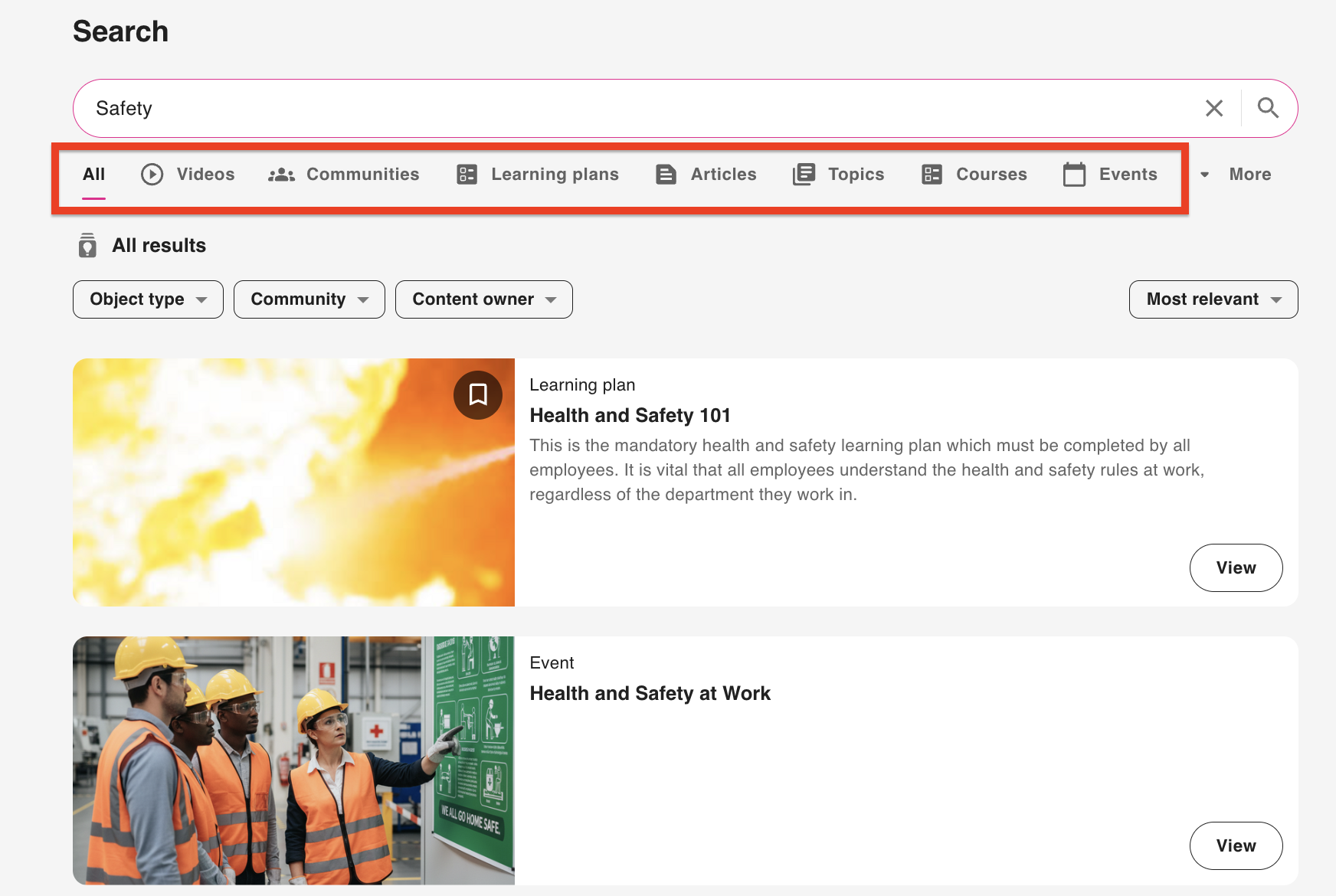This screenshot has height=896, width=1336.
Task: Click the Communities people icon
Action: click(281, 175)
